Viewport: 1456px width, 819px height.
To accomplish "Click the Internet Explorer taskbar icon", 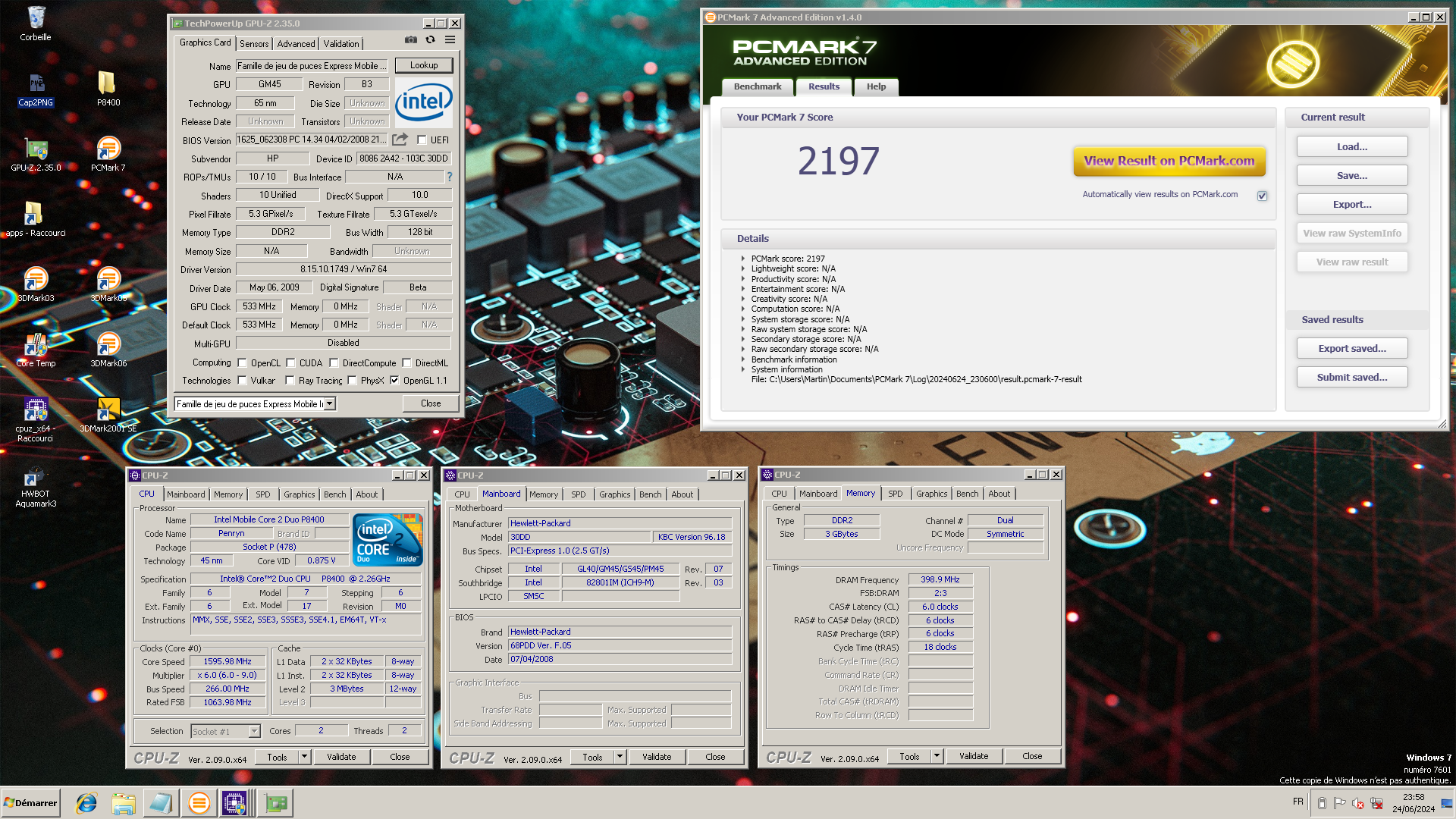I will 86,802.
